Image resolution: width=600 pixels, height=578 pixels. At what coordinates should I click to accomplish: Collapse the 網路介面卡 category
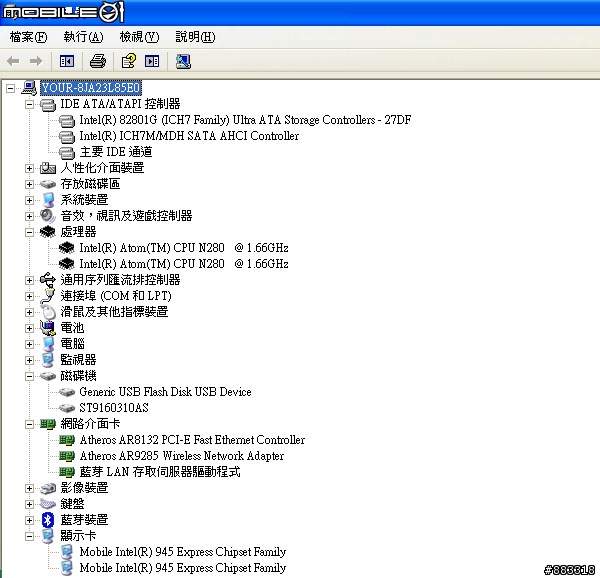tap(29, 424)
